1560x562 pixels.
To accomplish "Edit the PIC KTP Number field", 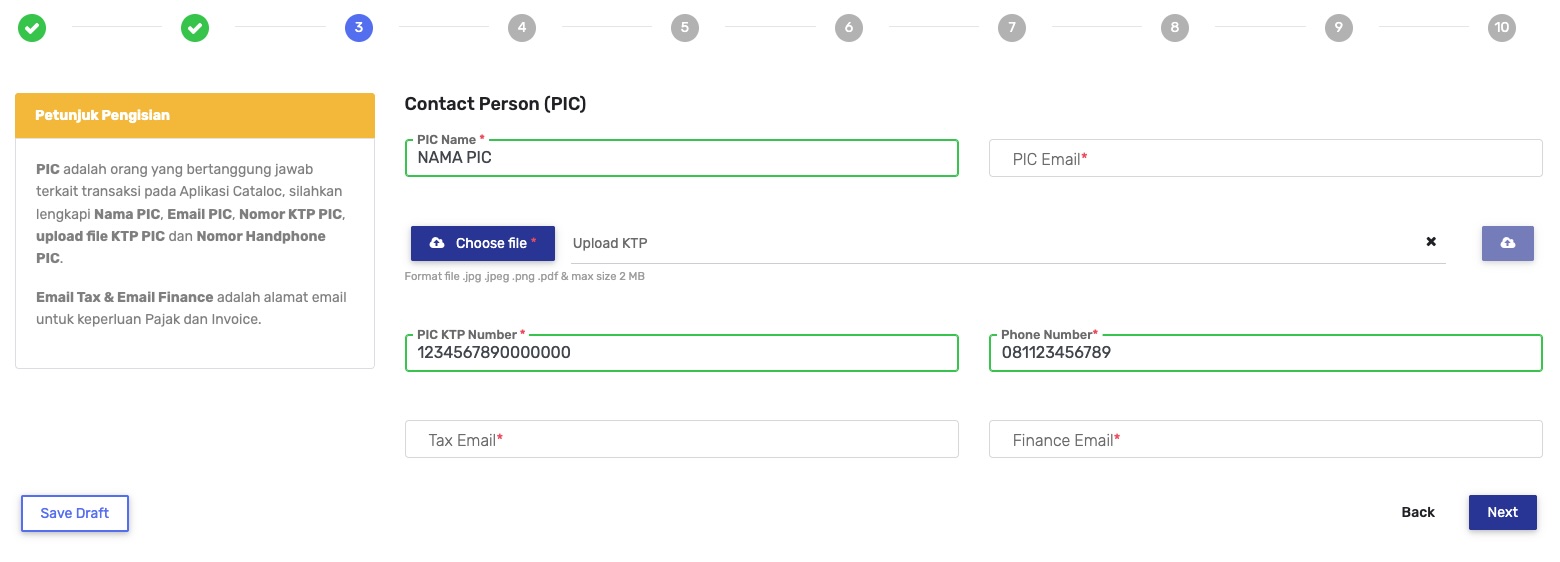I will (x=681, y=353).
